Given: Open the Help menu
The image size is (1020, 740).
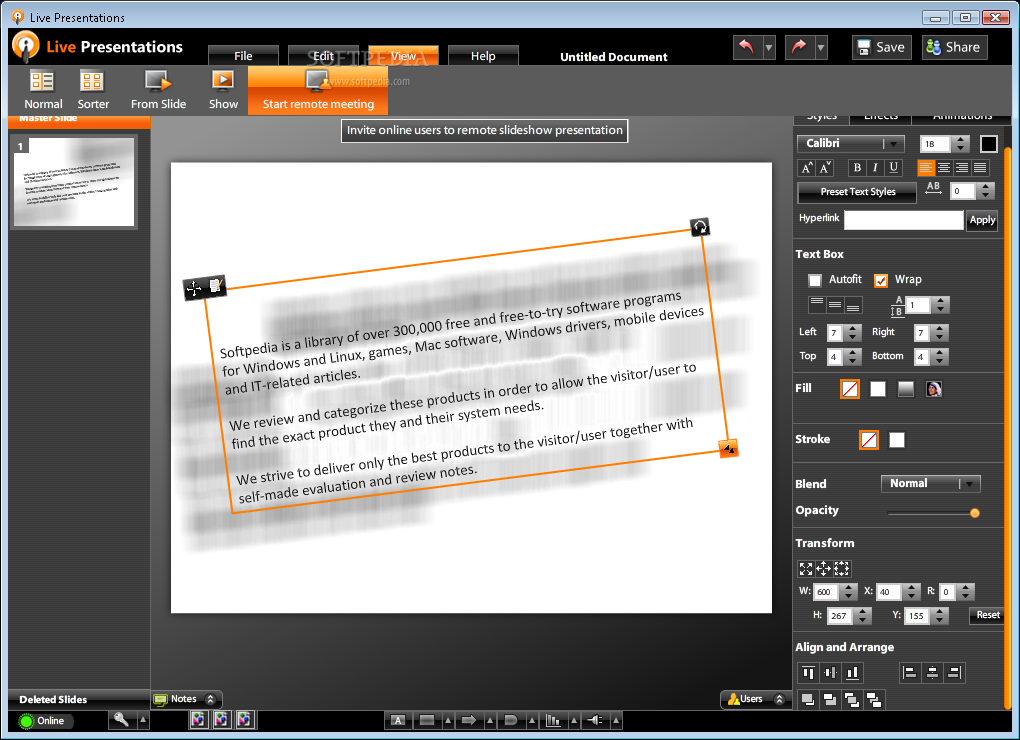Looking at the screenshot, I should coord(483,56).
